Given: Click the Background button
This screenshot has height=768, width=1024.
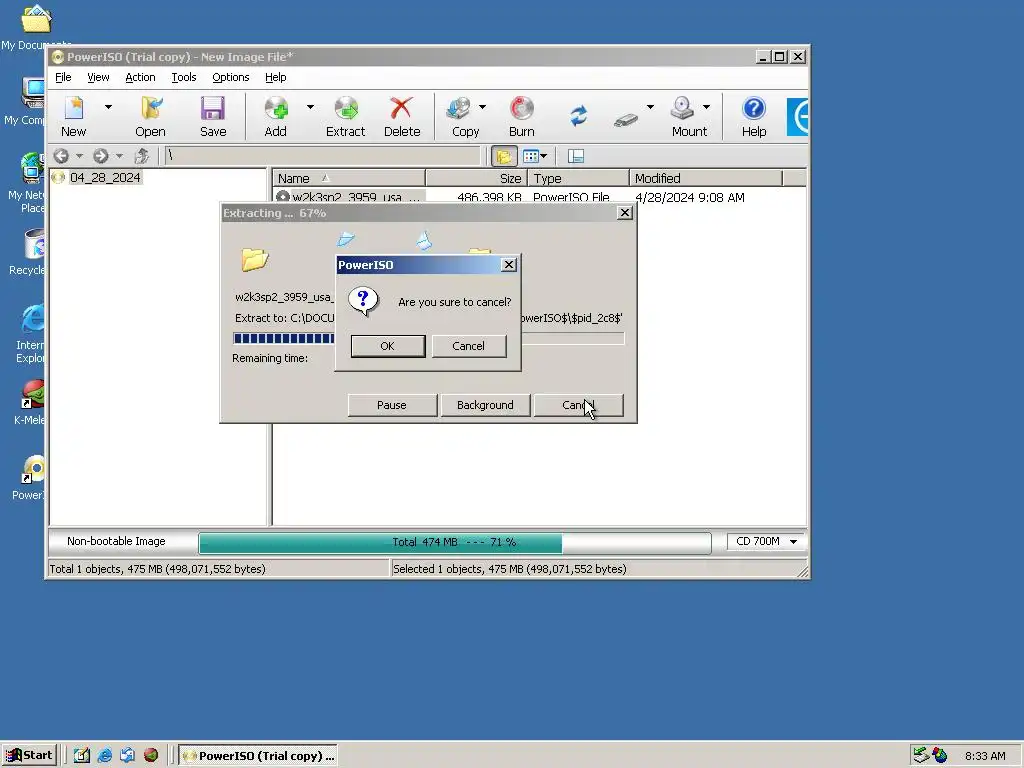Looking at the screenshot, I should (485, 405).
